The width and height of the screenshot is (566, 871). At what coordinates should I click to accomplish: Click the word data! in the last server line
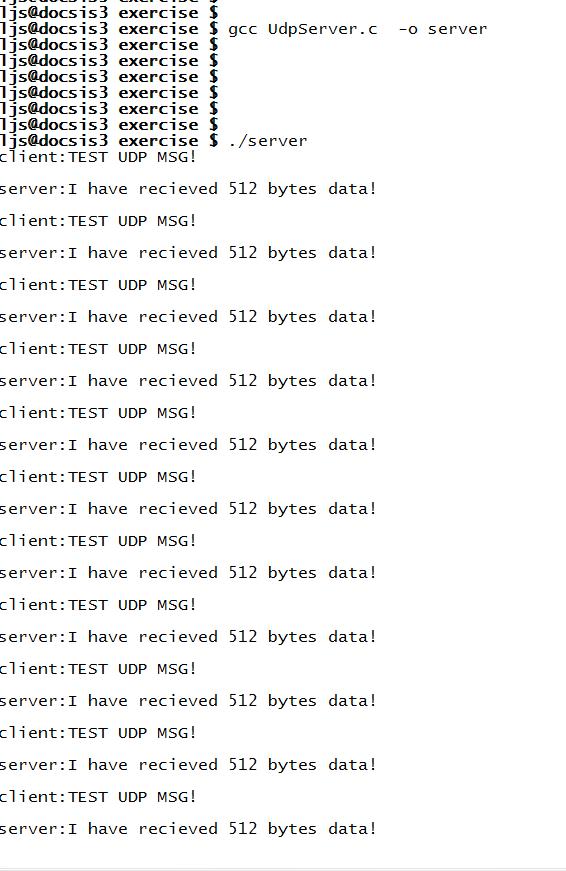pyautogui.click(x=352, y=829)
